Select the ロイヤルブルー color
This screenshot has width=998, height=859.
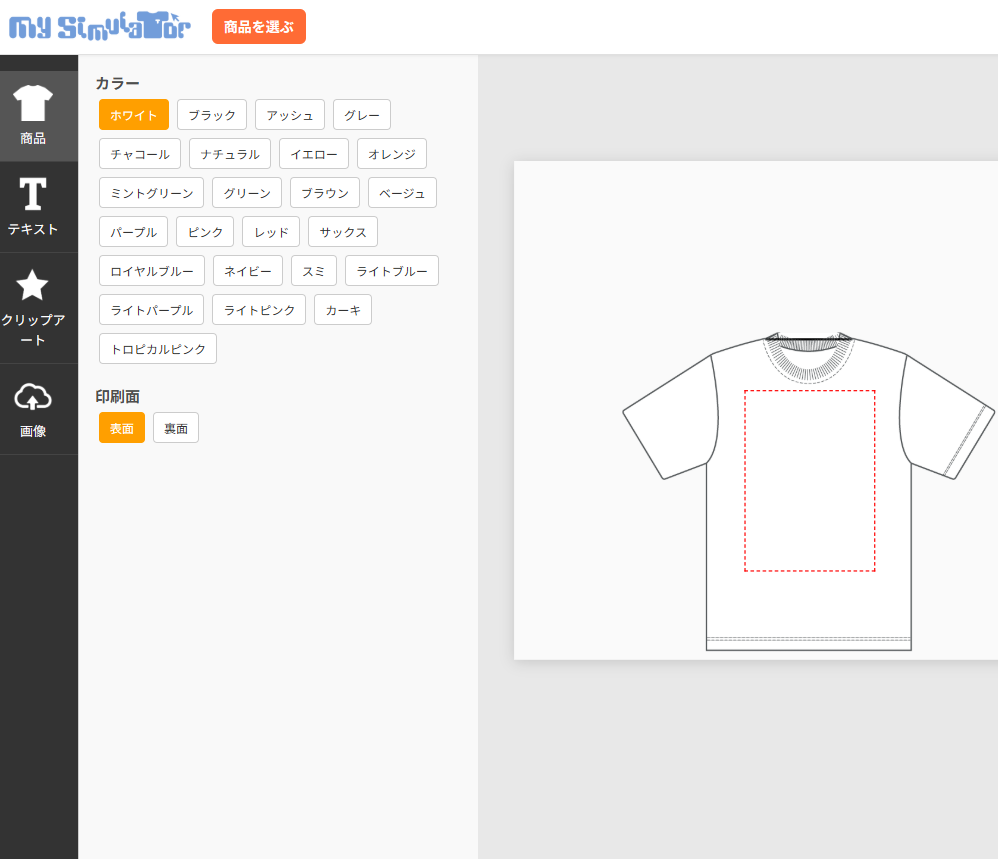[152, 271]
